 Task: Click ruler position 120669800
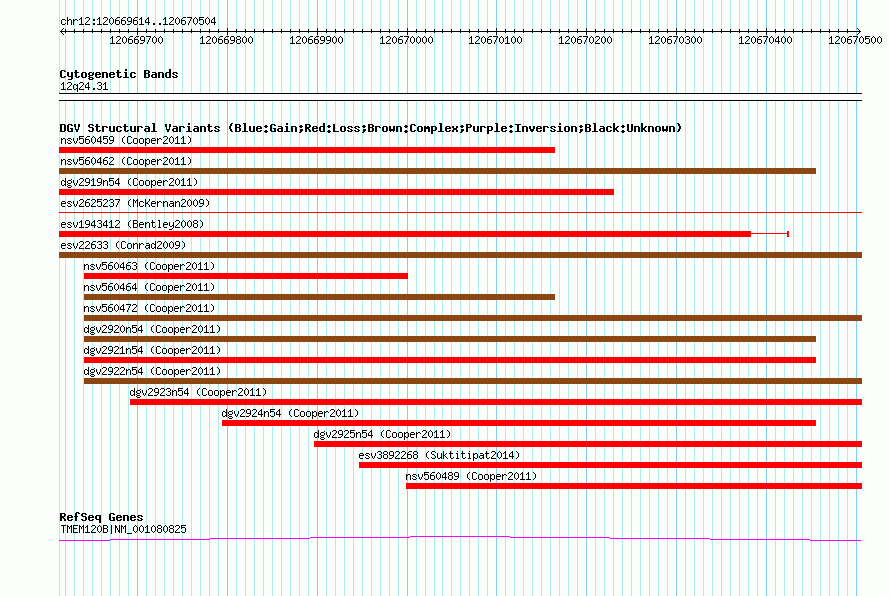[x=226, y=40]
